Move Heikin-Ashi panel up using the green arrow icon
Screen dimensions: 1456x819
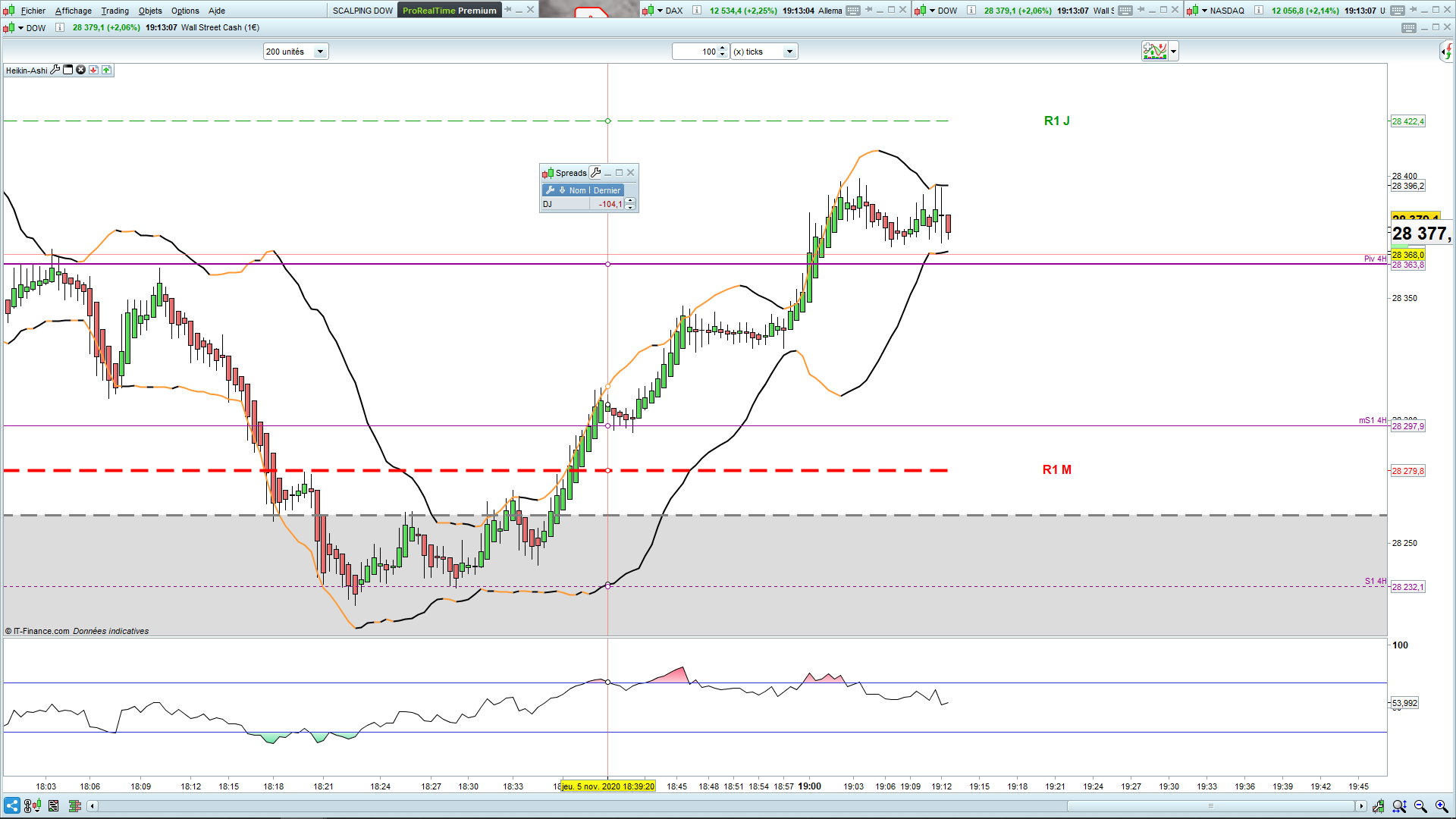pos(106,70)
